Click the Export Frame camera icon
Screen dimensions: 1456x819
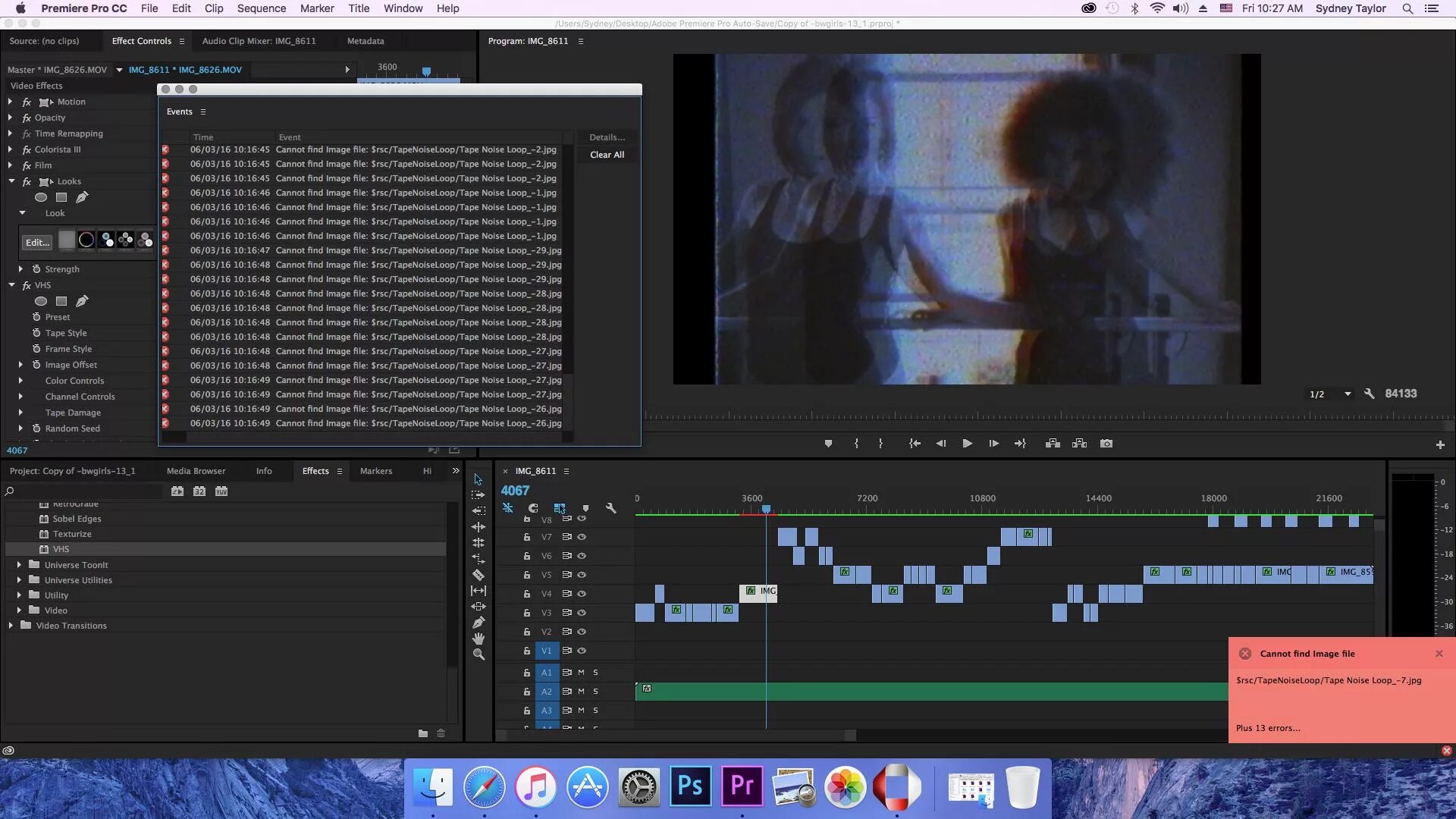tap(1106, 444)
